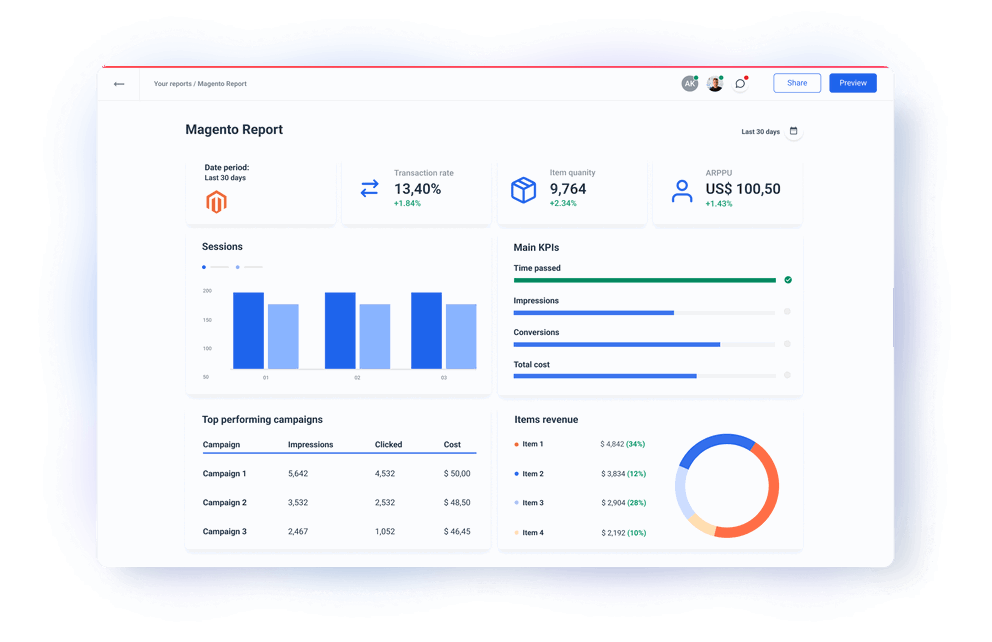The width and height of the screenshot is (992, 642).
Task: Click the ARPPU person icon
Action: coord(682,191)
